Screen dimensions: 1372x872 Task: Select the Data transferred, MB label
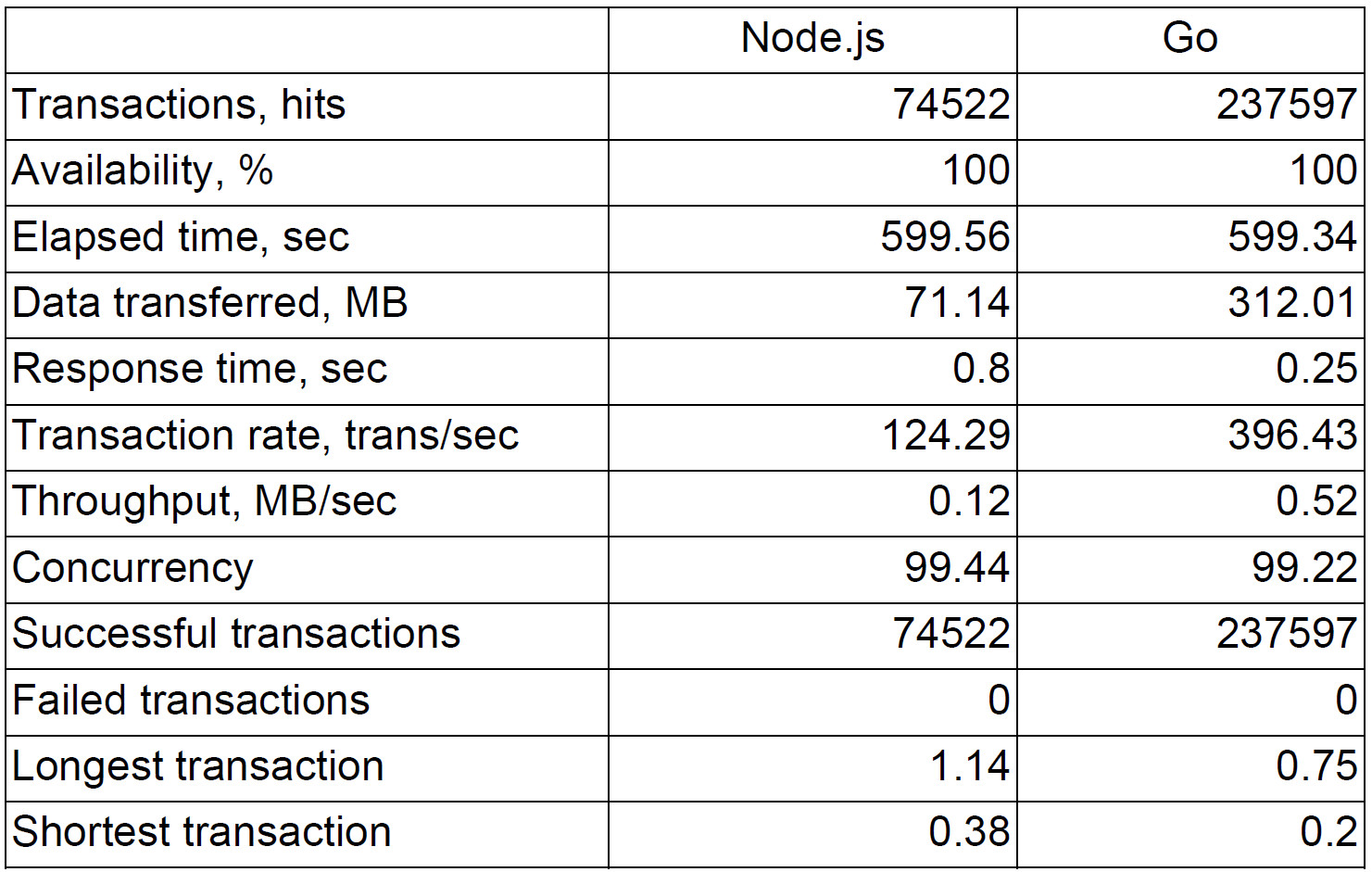tap(210, 304)
